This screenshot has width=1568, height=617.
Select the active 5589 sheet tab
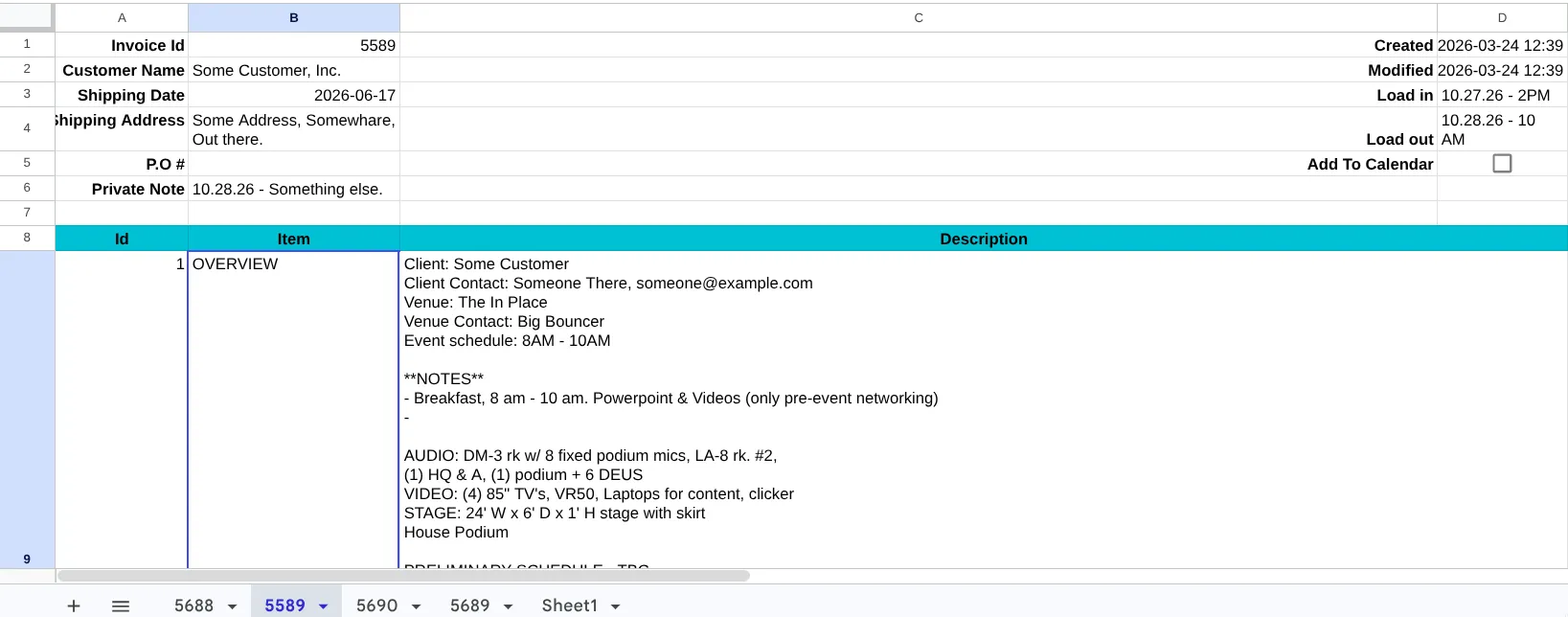coord(284,606)
